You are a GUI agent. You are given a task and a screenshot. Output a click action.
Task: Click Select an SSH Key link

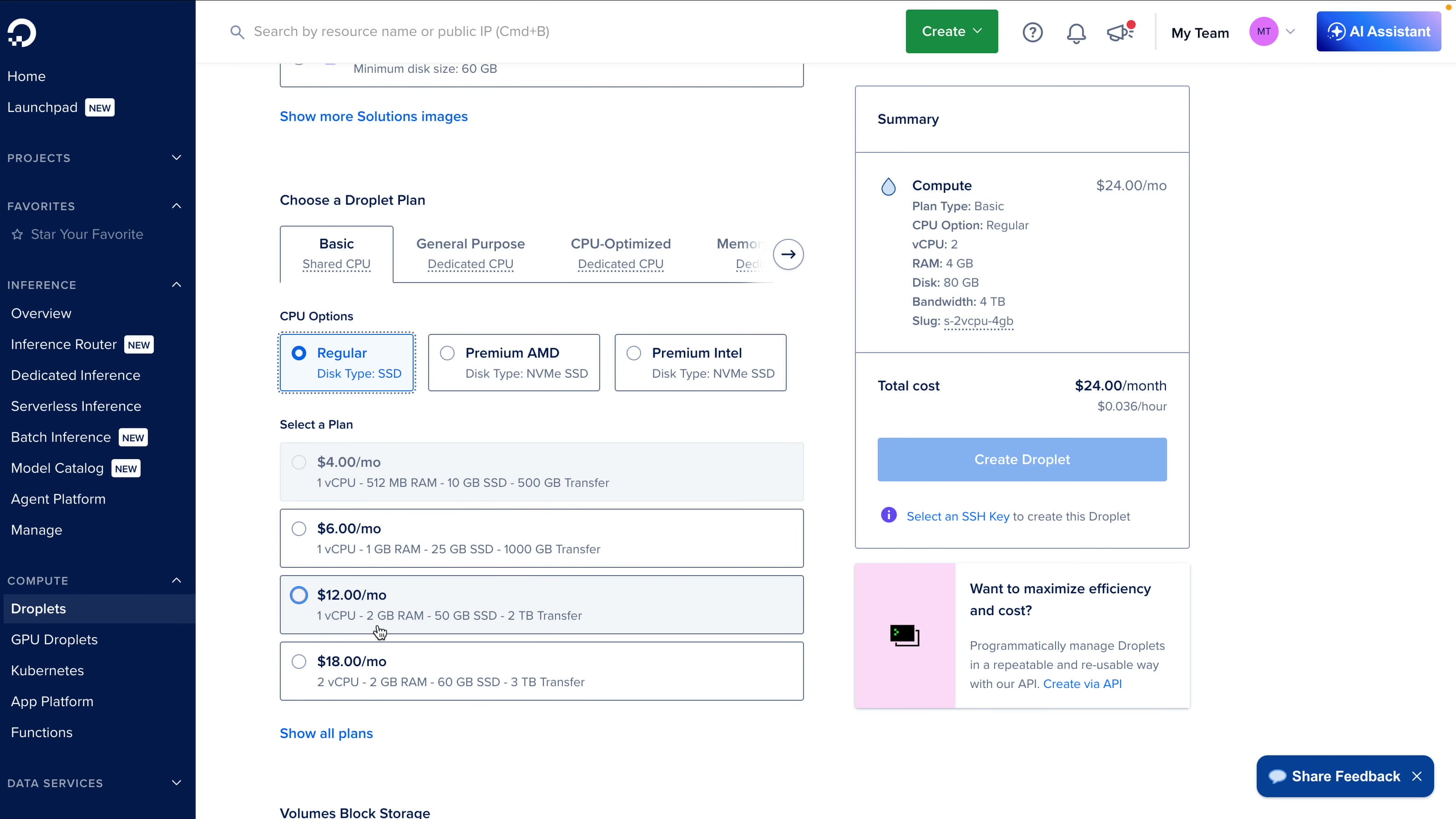pyautogui.click(x=957, y=516)
